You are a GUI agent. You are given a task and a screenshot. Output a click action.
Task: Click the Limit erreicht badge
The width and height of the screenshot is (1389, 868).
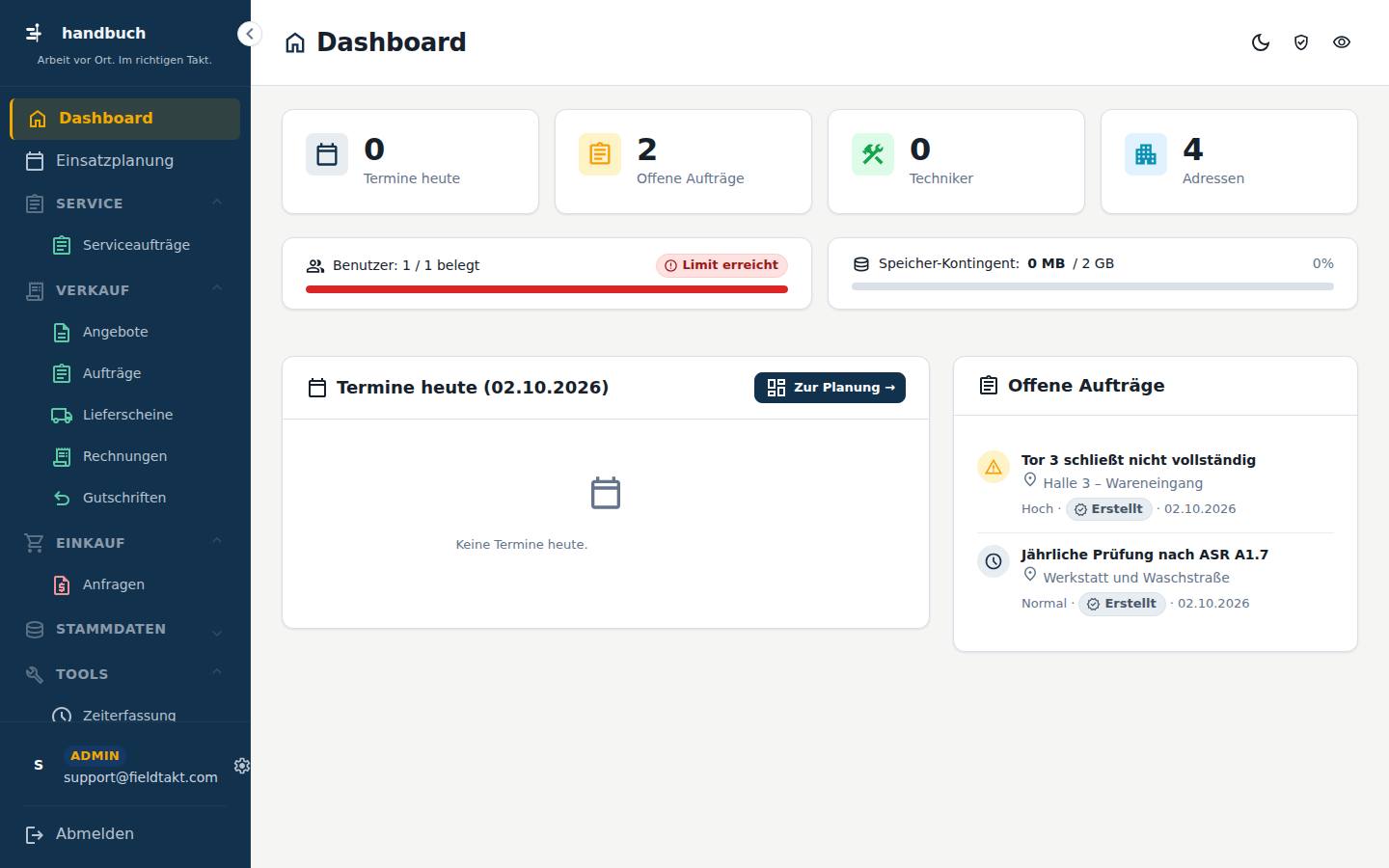722,265
